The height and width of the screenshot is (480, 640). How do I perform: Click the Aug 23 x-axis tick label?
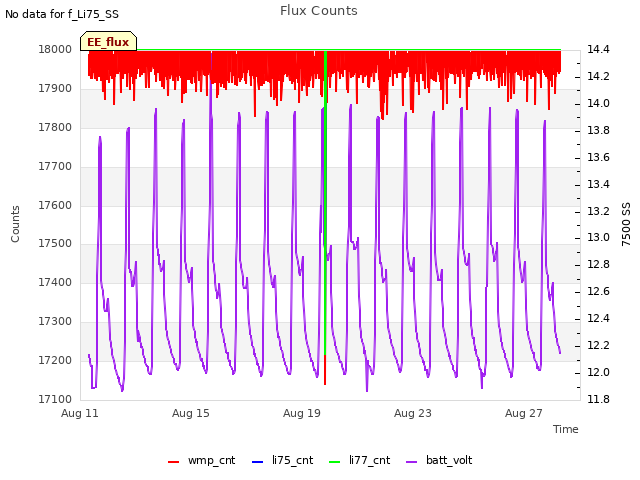click(x=413, y=413)
